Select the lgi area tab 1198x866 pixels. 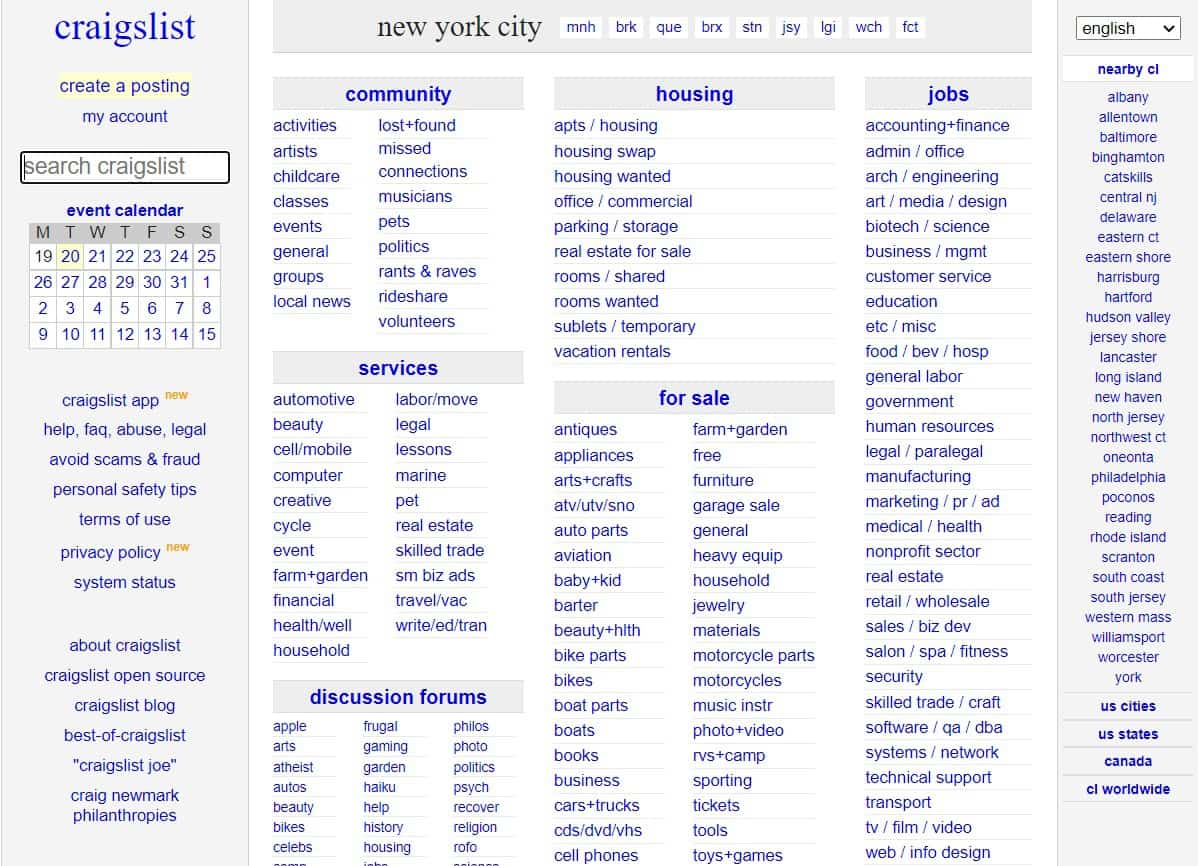click(828, 27)
